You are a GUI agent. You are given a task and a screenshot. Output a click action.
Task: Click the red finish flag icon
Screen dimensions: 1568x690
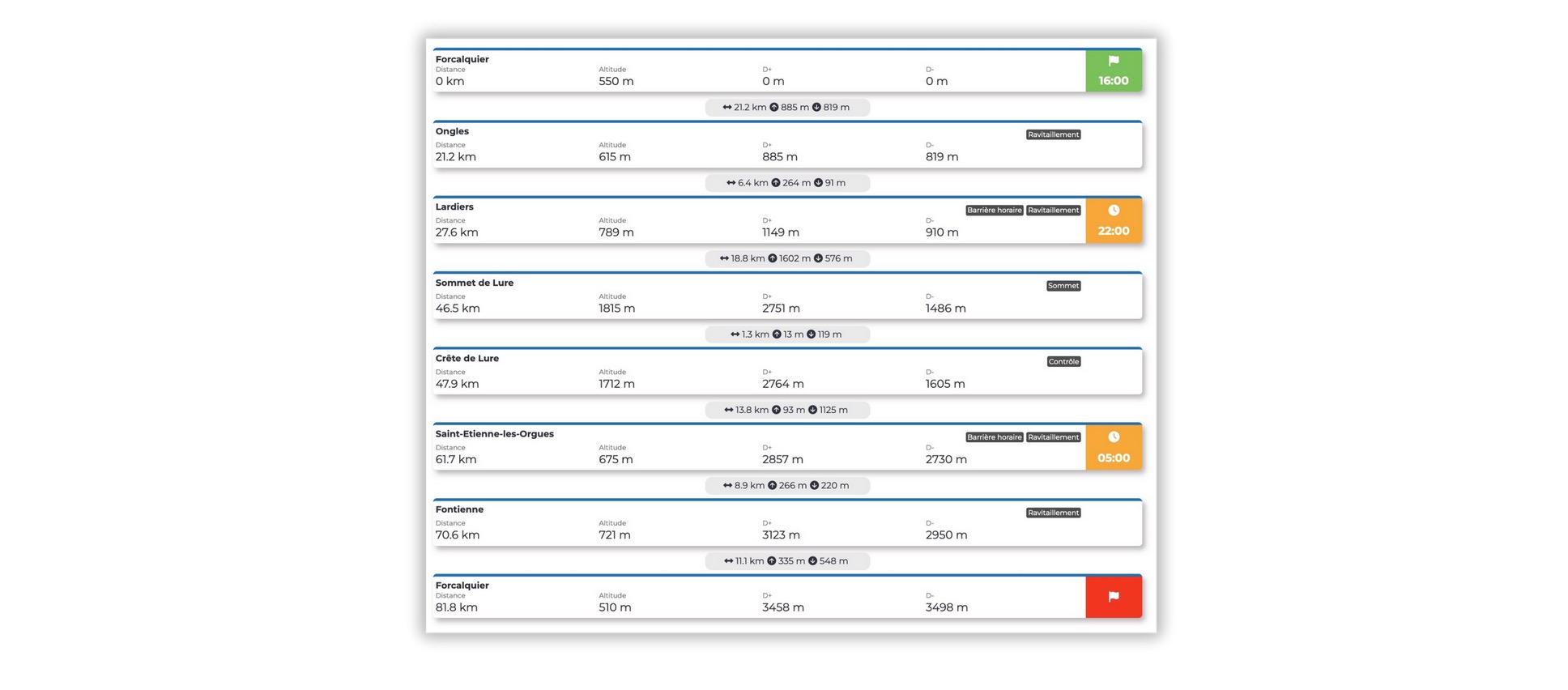pos(1114,597)
